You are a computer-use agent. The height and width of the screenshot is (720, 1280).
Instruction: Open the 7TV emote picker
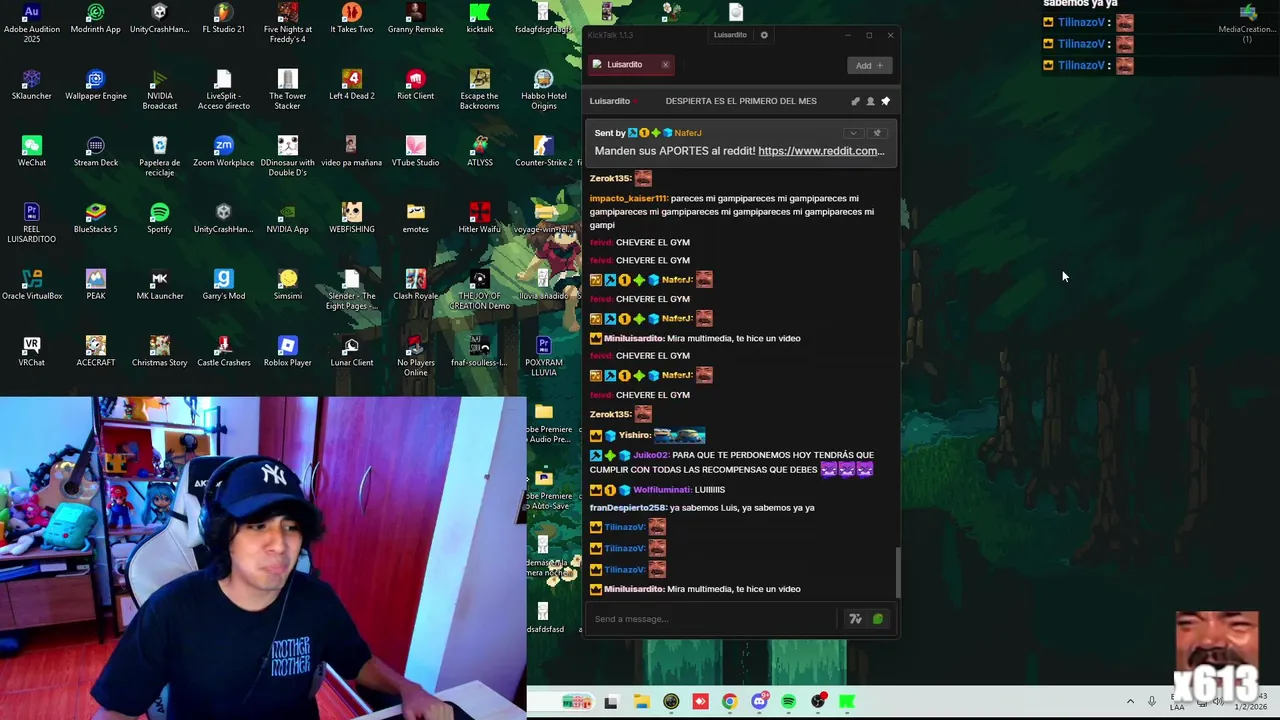click(x=855, y=619)
